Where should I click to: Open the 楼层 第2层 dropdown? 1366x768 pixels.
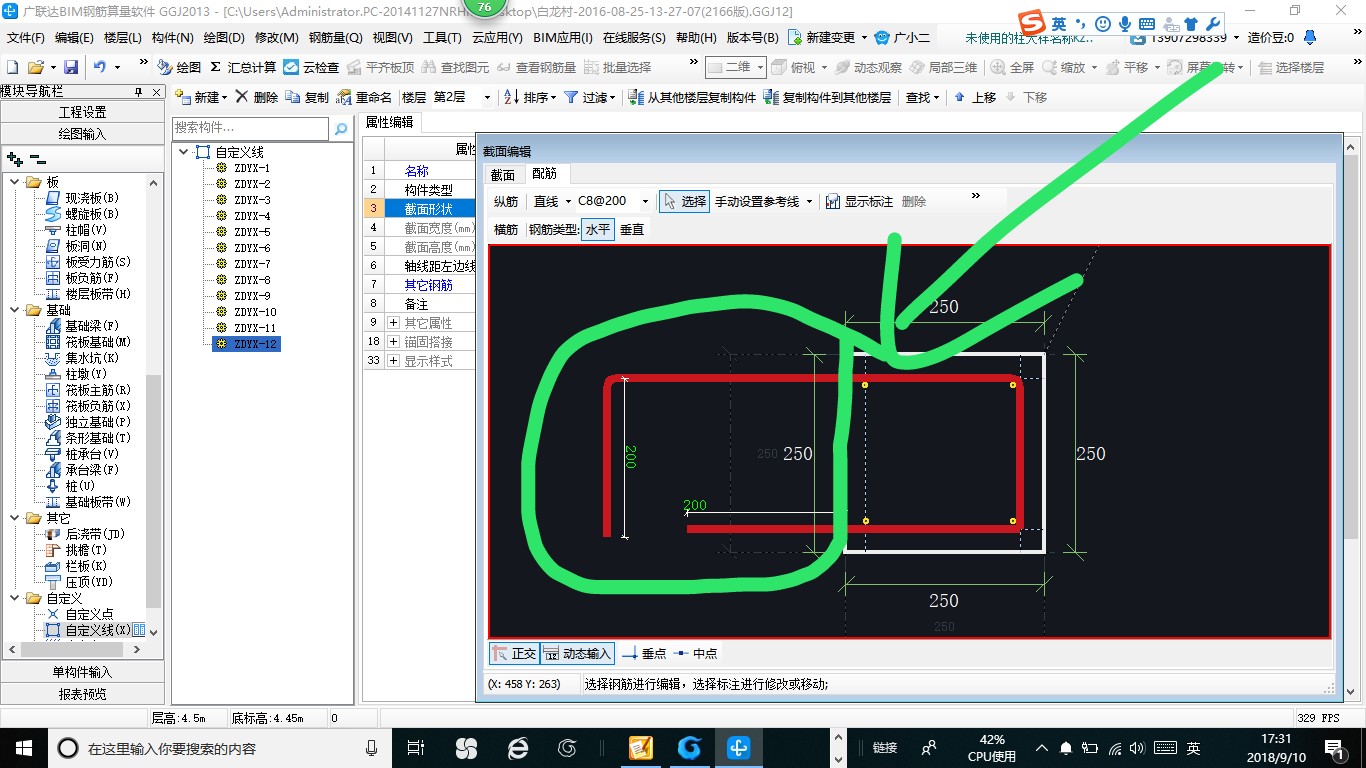(x=487, y=97)
